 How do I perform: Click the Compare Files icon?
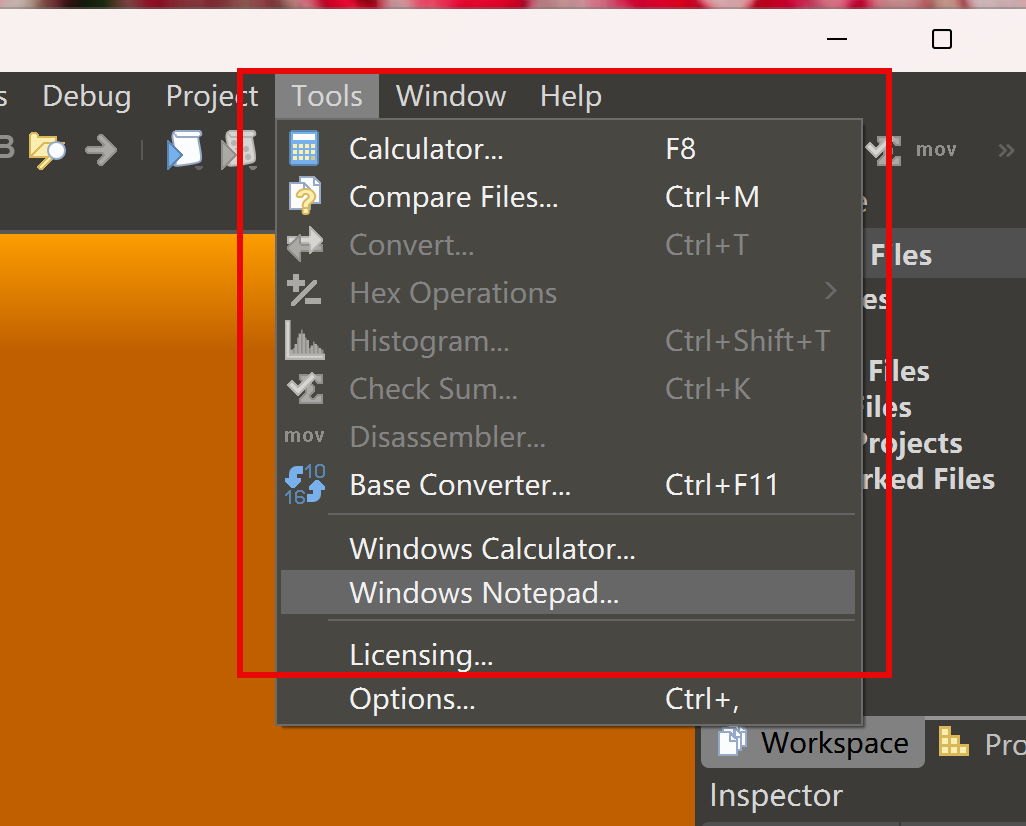click(x=304, y=197)
